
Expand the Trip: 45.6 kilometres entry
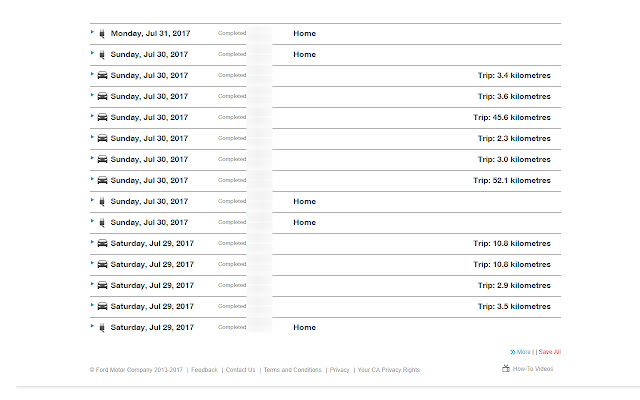click(92, 116)
